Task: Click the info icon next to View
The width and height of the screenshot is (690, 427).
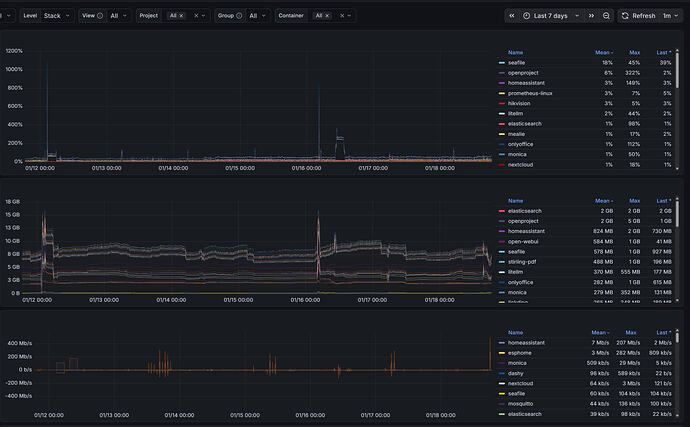Action: click(x=102, y=16)
